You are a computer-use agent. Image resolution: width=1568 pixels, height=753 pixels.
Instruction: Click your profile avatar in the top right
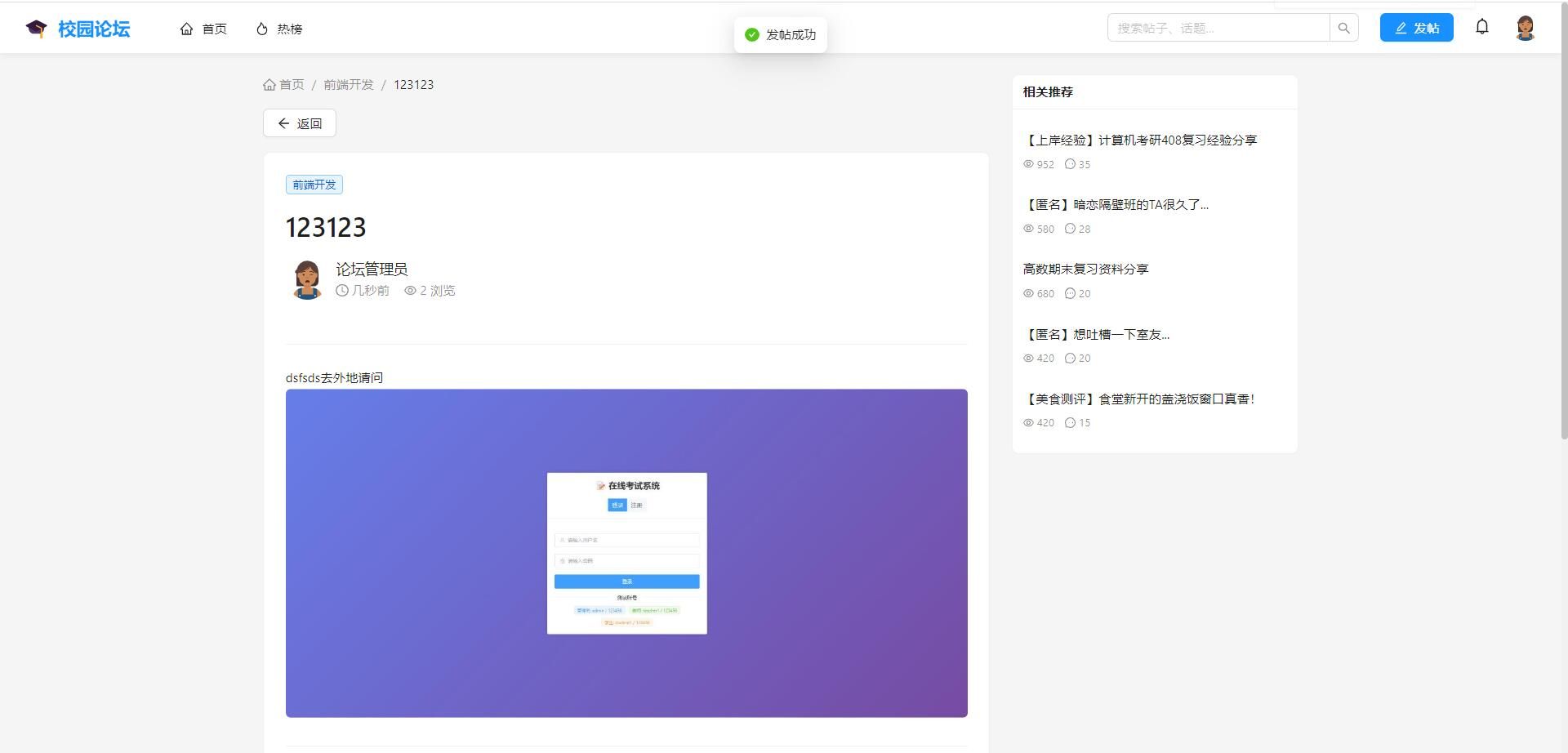click(1526, 27)
